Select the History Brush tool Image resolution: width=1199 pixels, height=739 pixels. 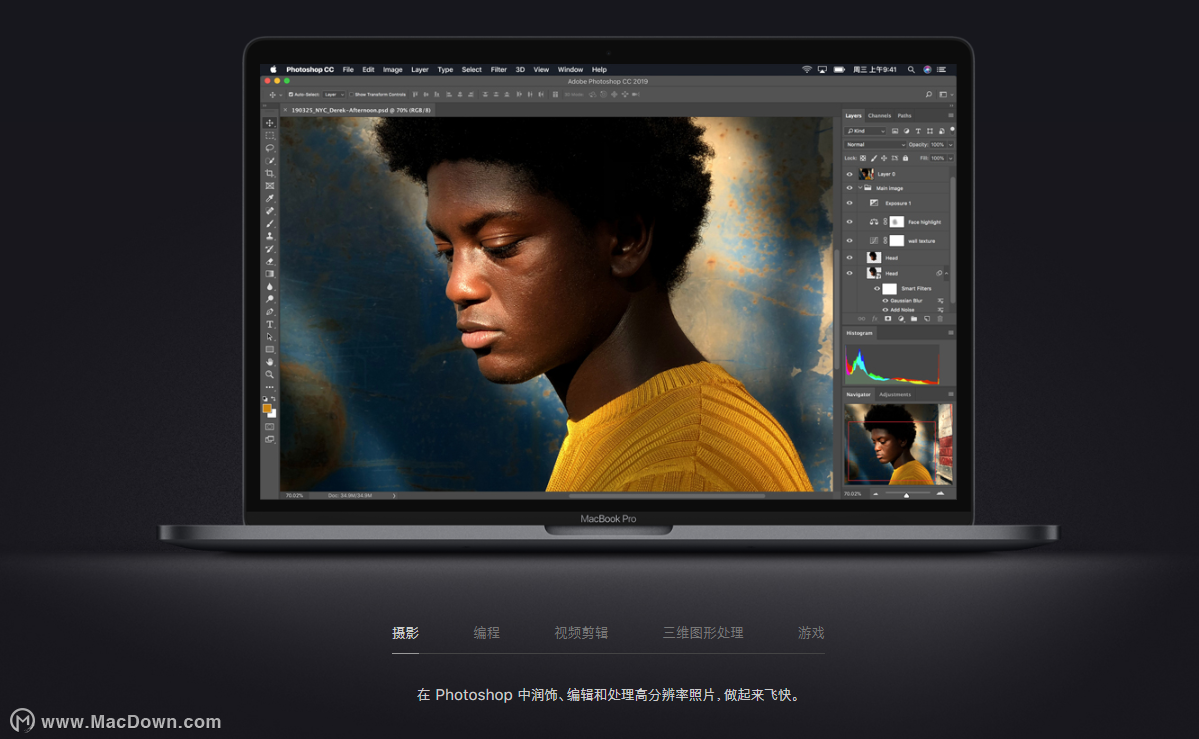coord(269,249)
